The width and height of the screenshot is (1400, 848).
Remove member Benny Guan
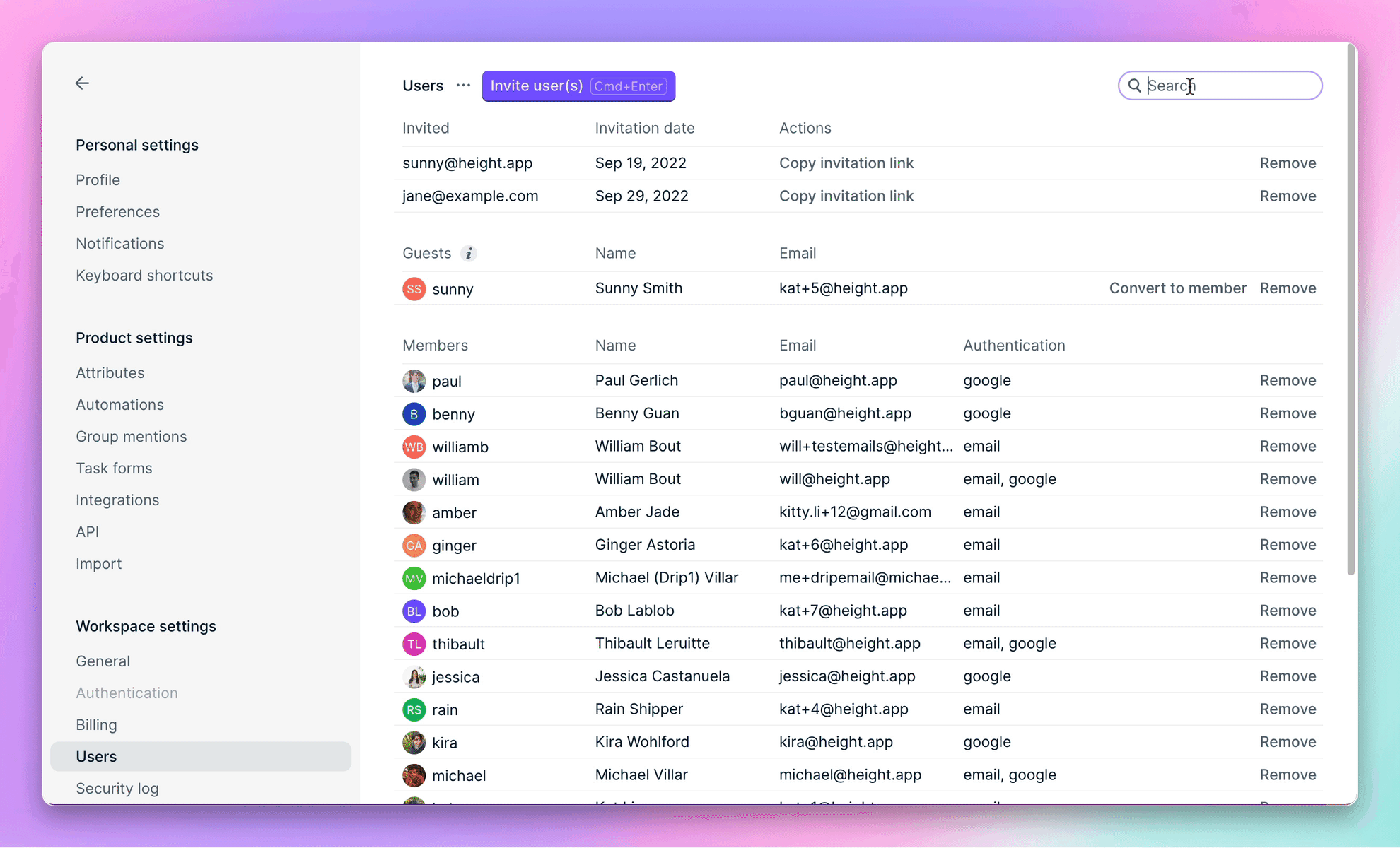[x=1288, y=413]
